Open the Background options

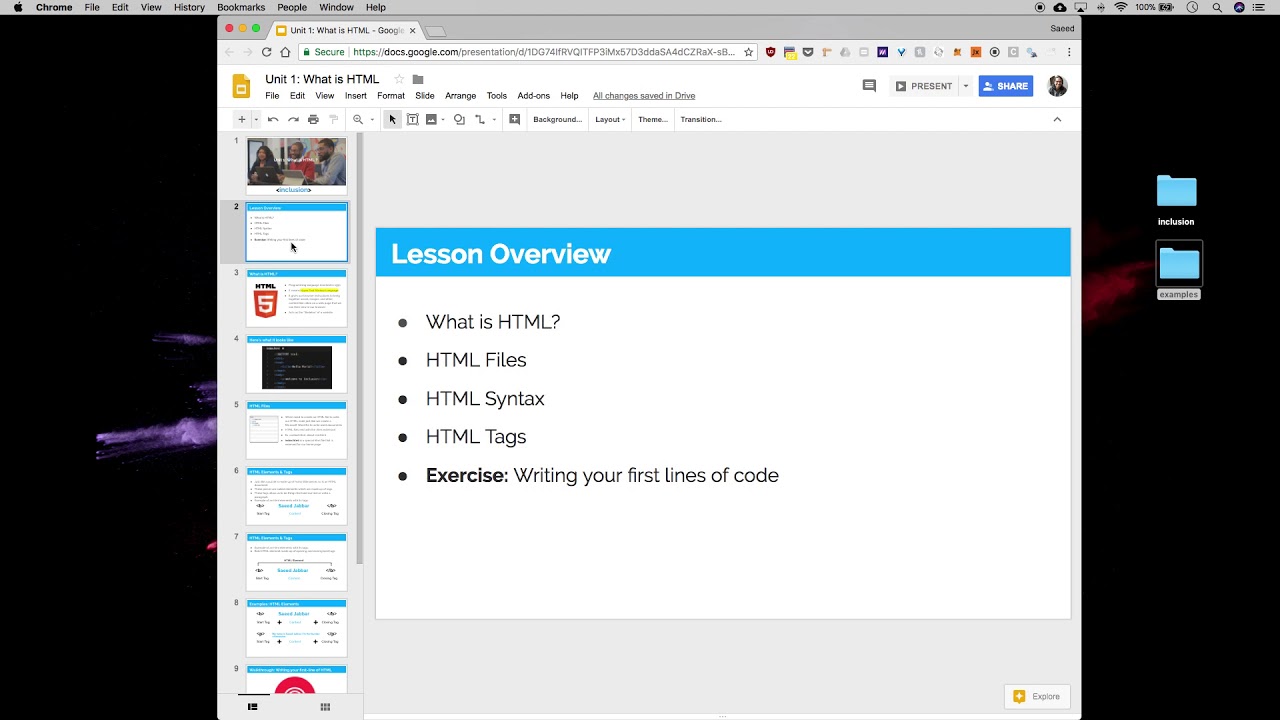(x=557, y=119)
